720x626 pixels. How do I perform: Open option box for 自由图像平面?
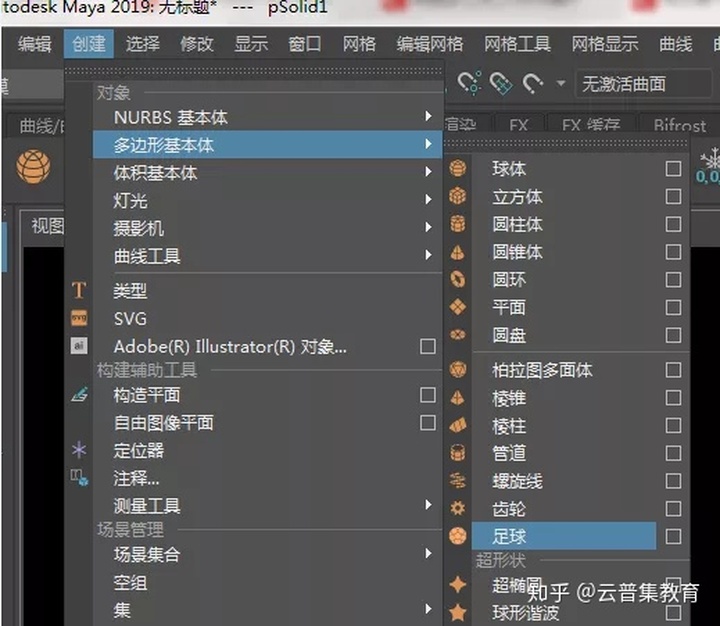click(x=428, y=423)
